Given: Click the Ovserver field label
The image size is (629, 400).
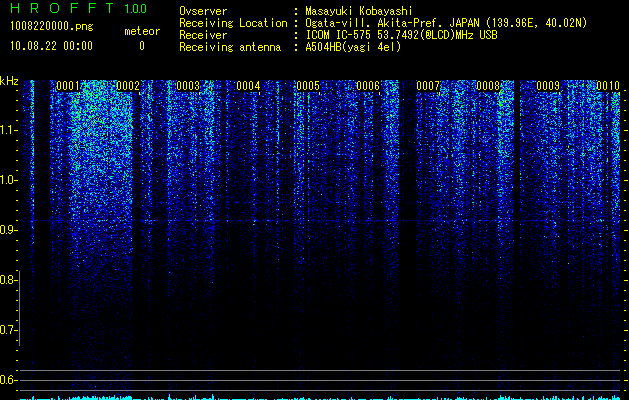Looking at the screenshot, I should [x=203, y=11].
